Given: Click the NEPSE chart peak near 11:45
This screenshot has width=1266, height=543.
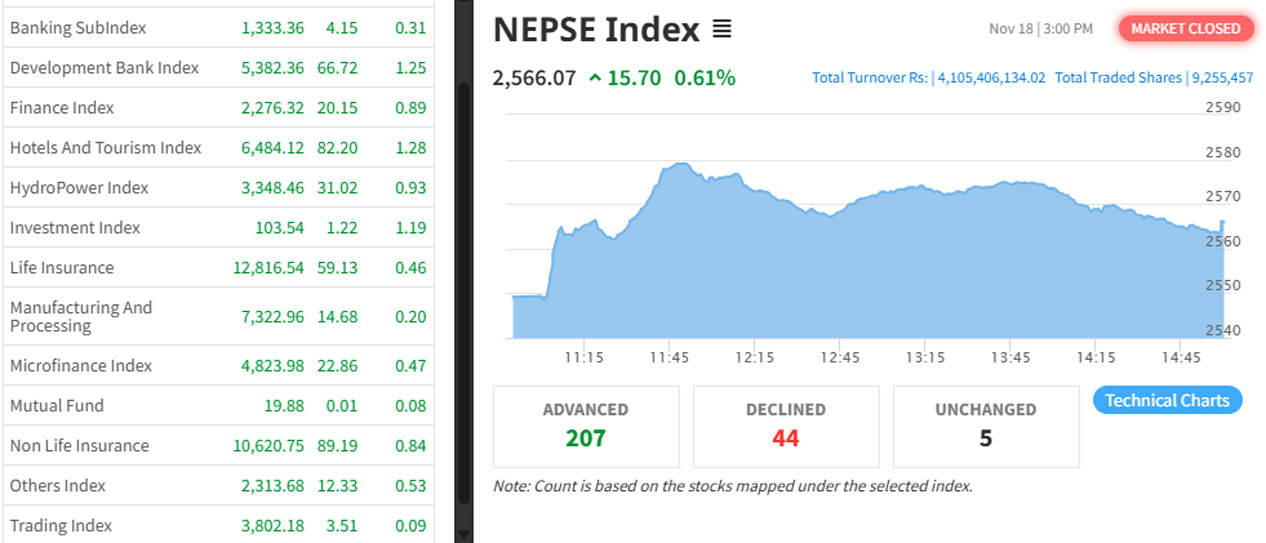Looking at the screenshot, I should [680, 164].
